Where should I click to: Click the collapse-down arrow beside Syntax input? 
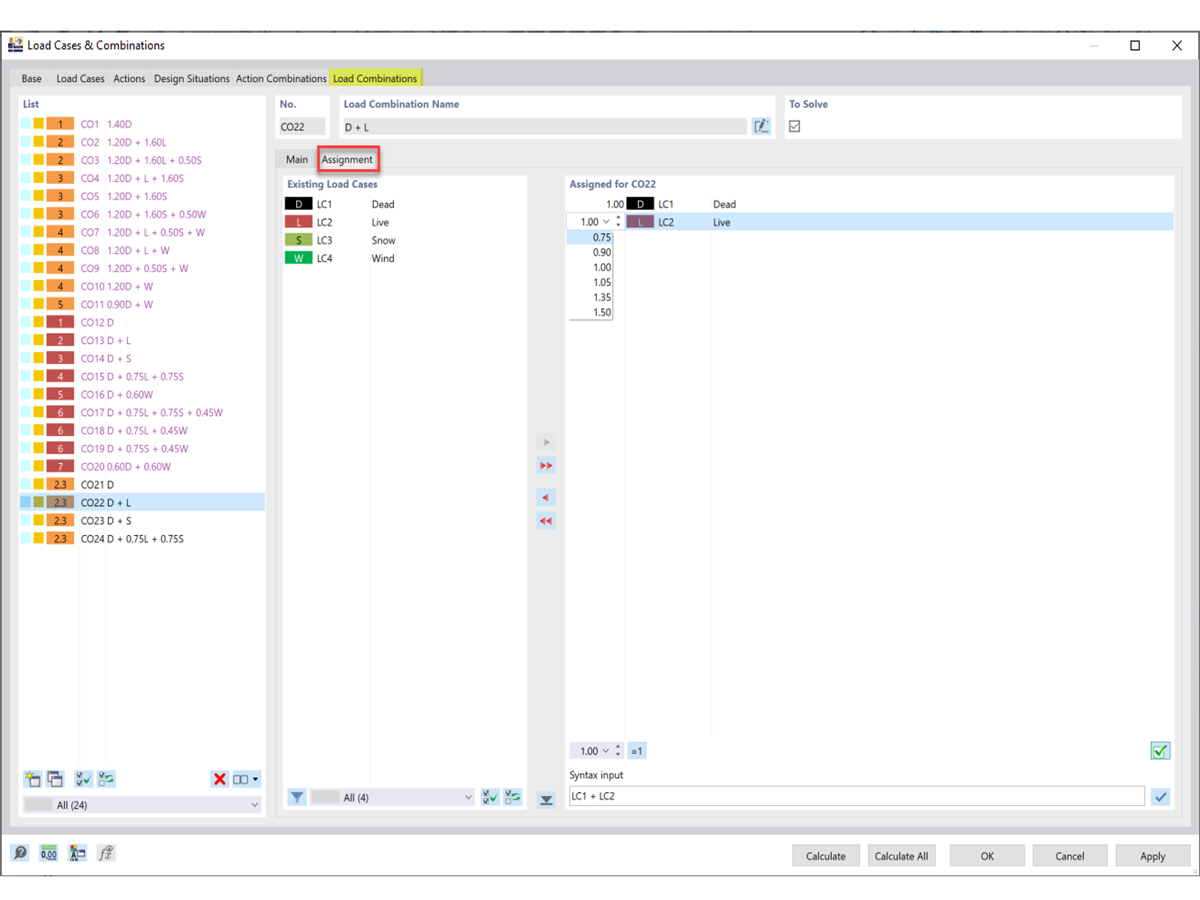[546, 800]
